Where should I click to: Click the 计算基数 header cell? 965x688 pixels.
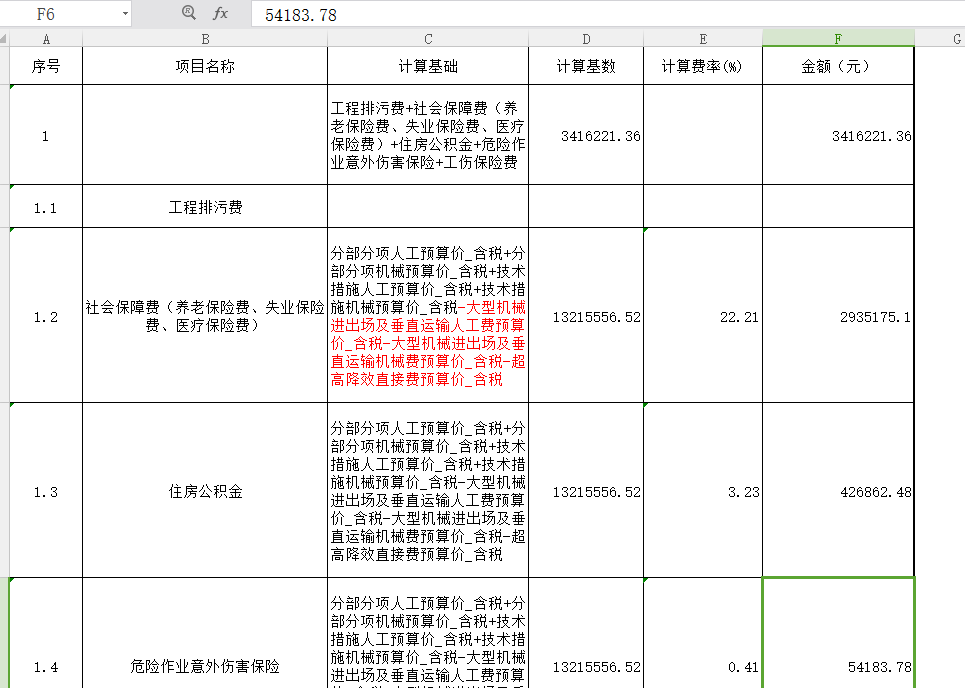click(x=586, y=66)
